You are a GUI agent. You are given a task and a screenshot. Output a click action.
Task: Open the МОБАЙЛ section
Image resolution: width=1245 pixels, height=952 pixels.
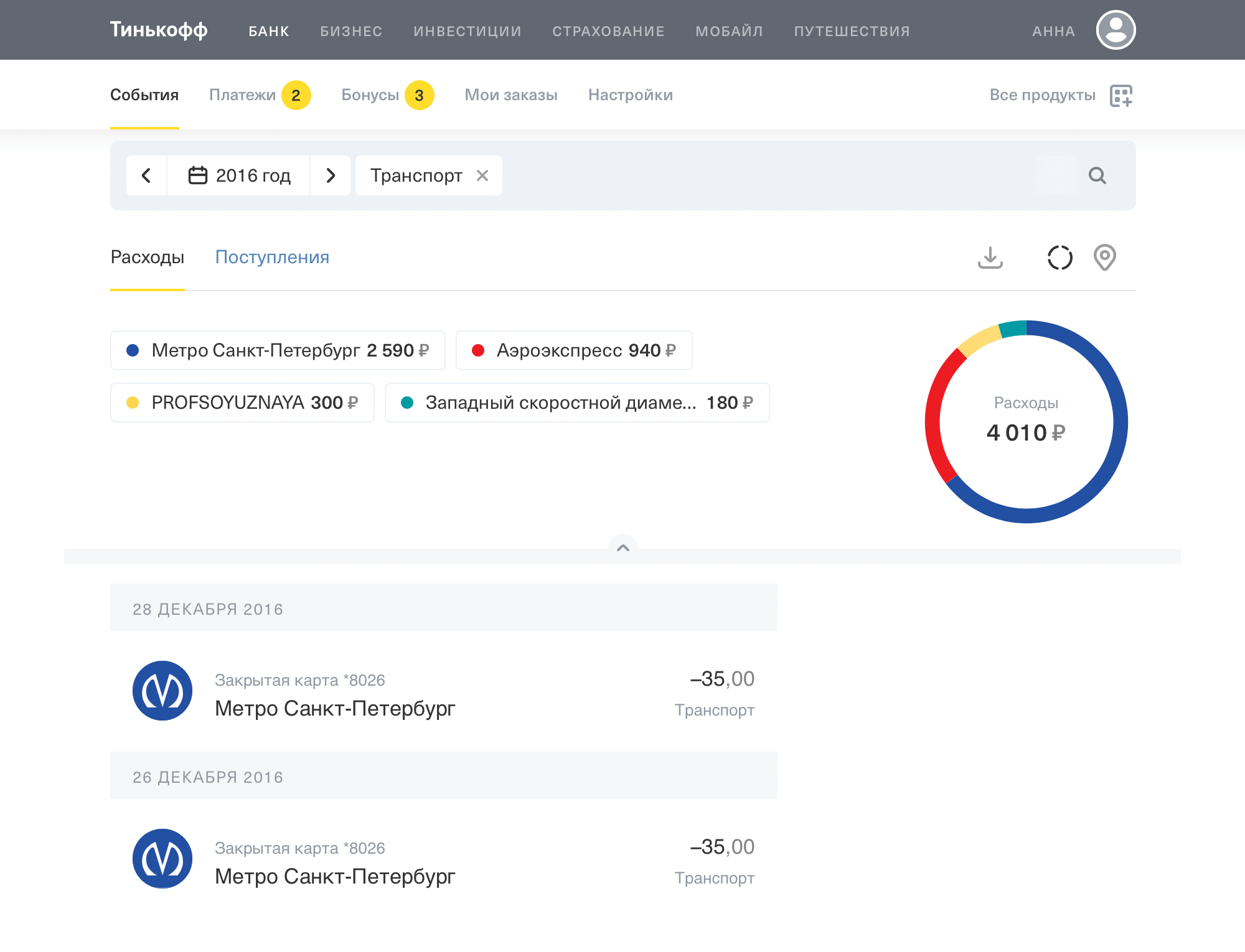coord(730,31)
